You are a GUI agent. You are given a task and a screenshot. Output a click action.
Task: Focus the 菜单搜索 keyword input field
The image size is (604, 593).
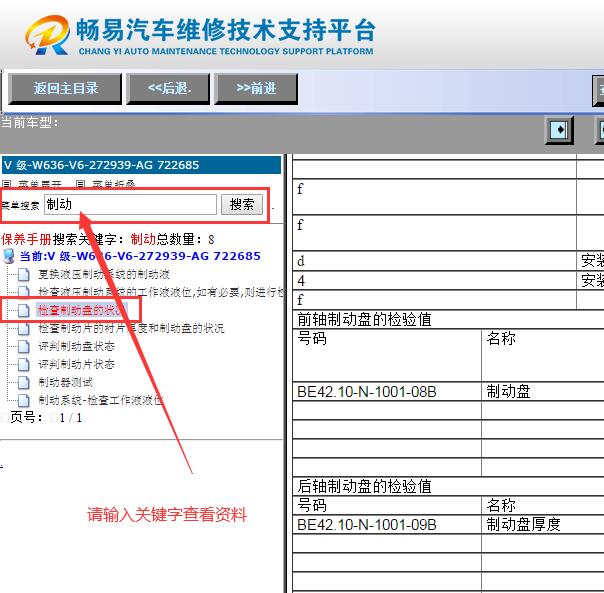click(x=130, y=204)
